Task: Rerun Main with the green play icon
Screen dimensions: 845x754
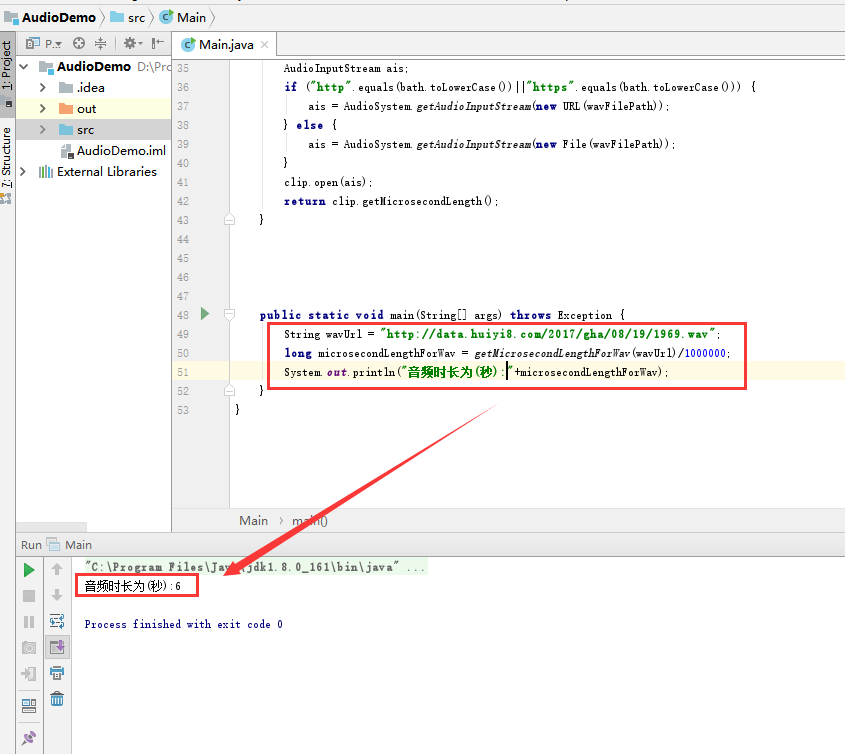Action: coord(29,570)
